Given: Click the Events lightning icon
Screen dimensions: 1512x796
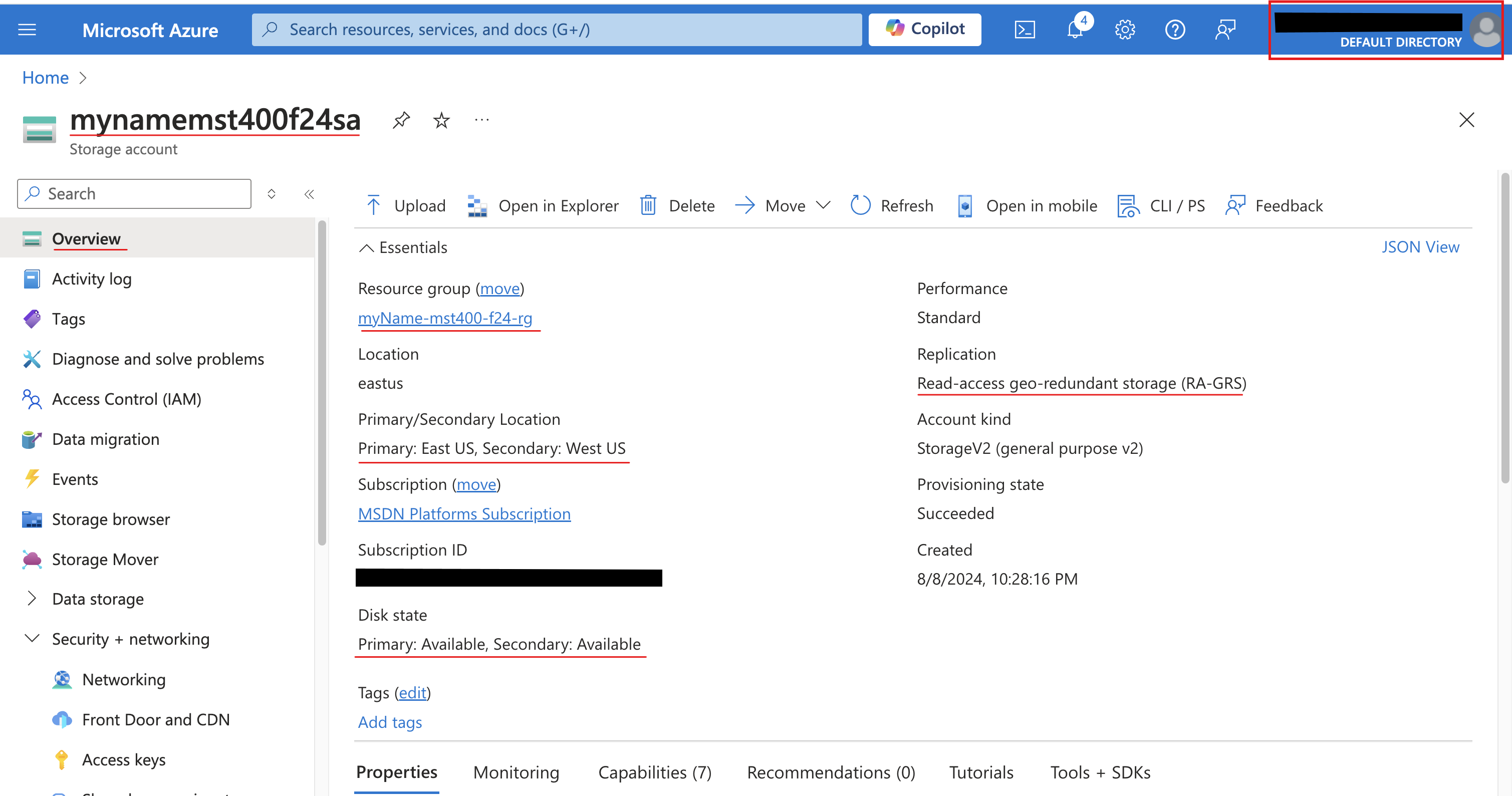Looking at the screenshot, I should pos(32,479).
